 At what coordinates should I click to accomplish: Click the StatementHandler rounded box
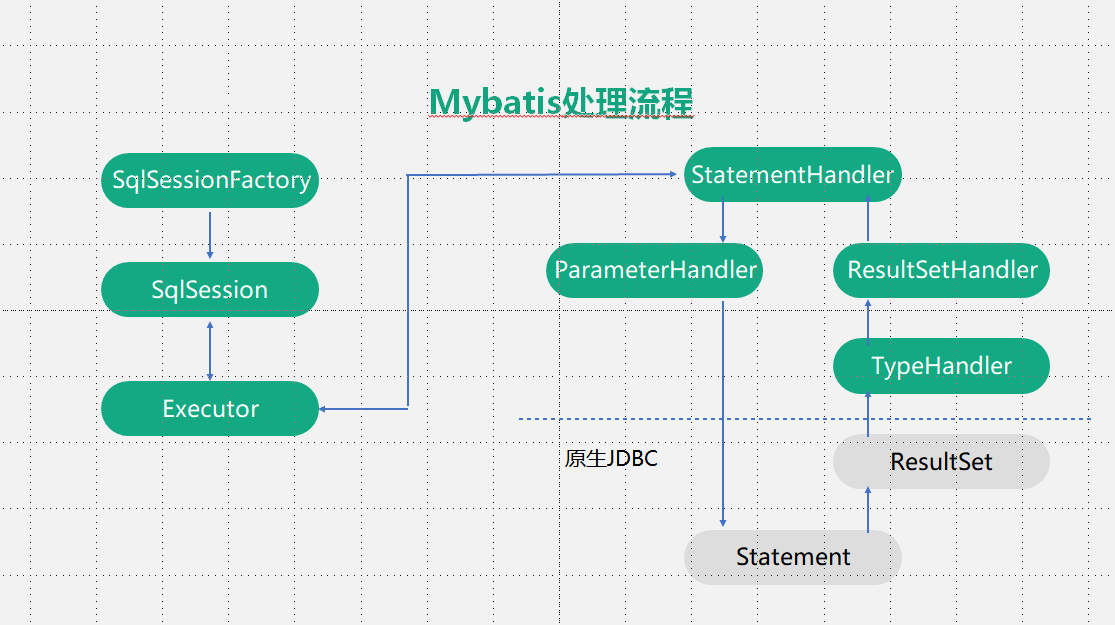click(x=793, y=174)
